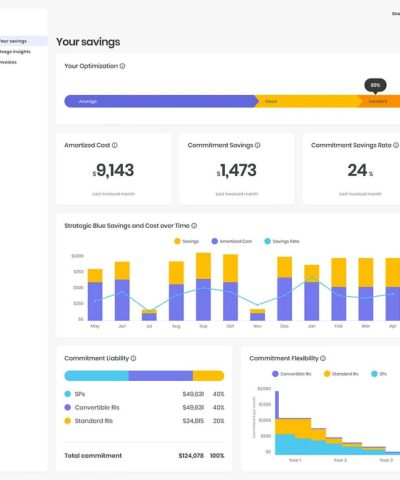Click the $124,078 total commitment value
Screen dimensions: 400x480
pyautogui.click(x=191, y=456)
